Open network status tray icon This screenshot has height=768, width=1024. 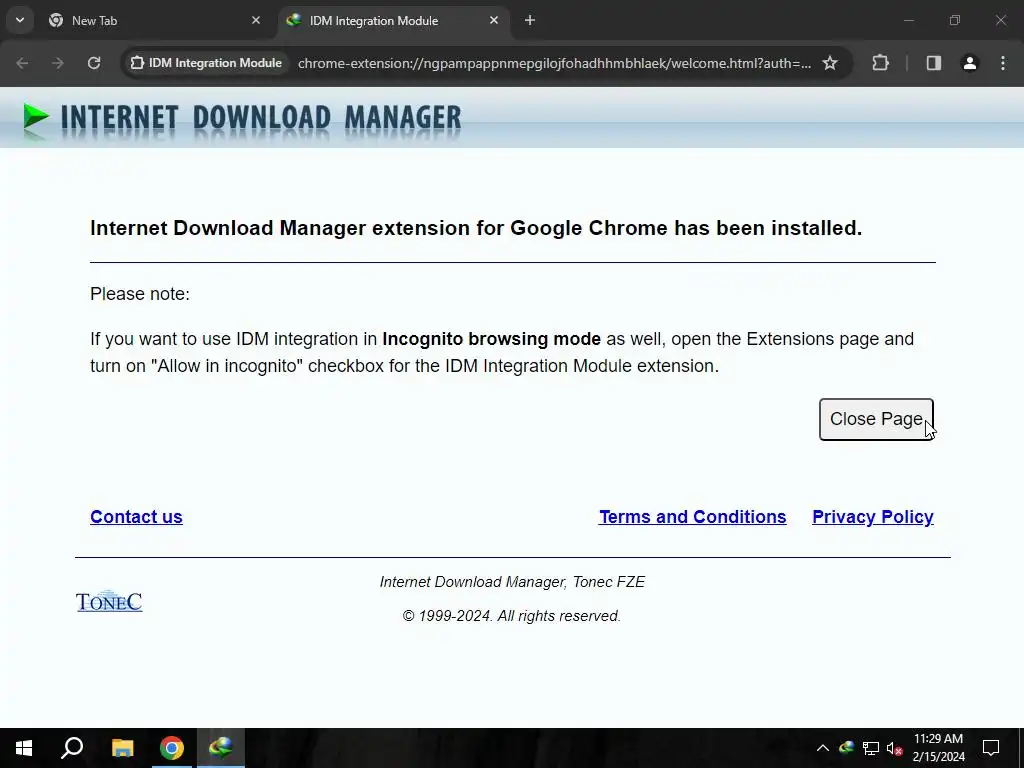pos(871,748)
